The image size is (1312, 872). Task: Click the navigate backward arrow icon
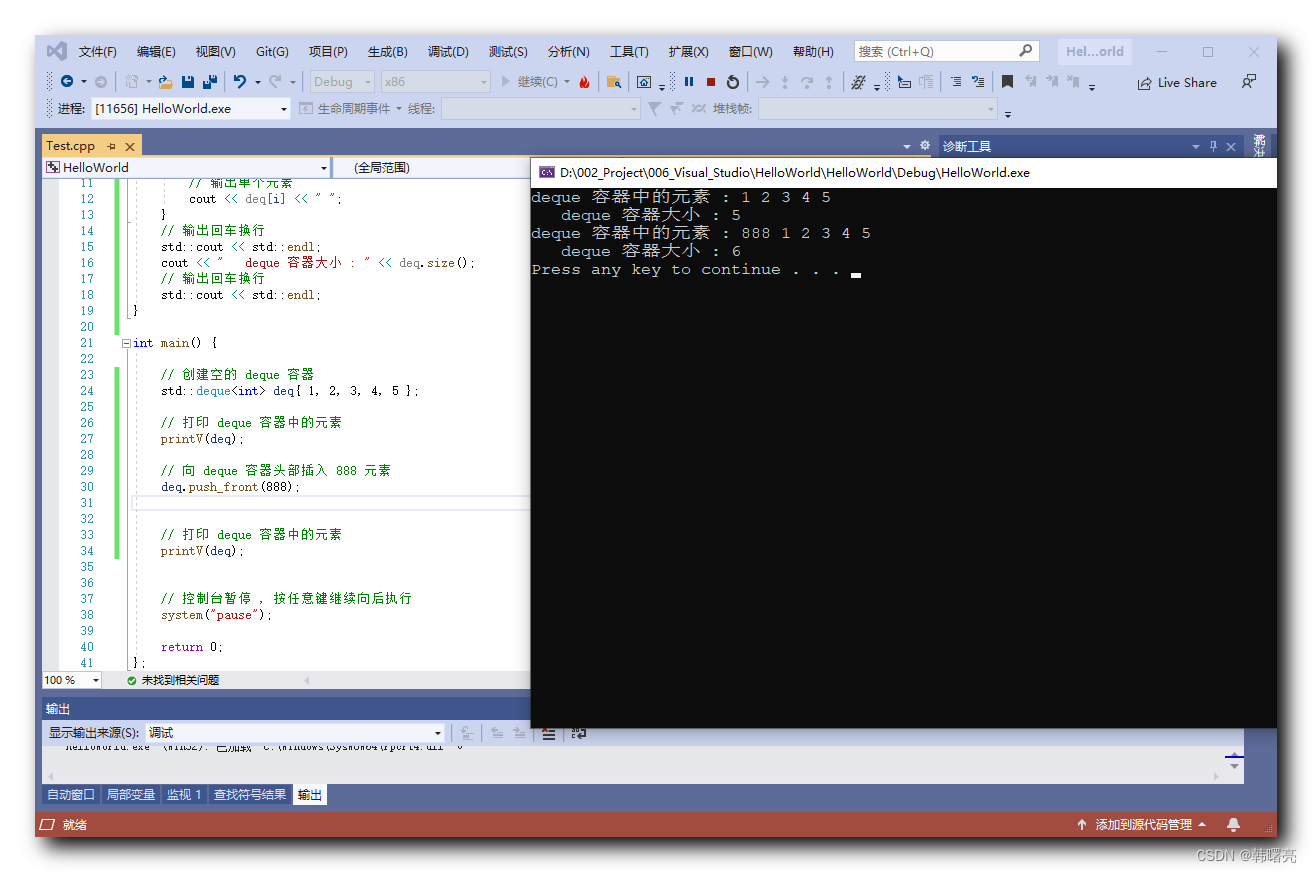pos(67,82)
